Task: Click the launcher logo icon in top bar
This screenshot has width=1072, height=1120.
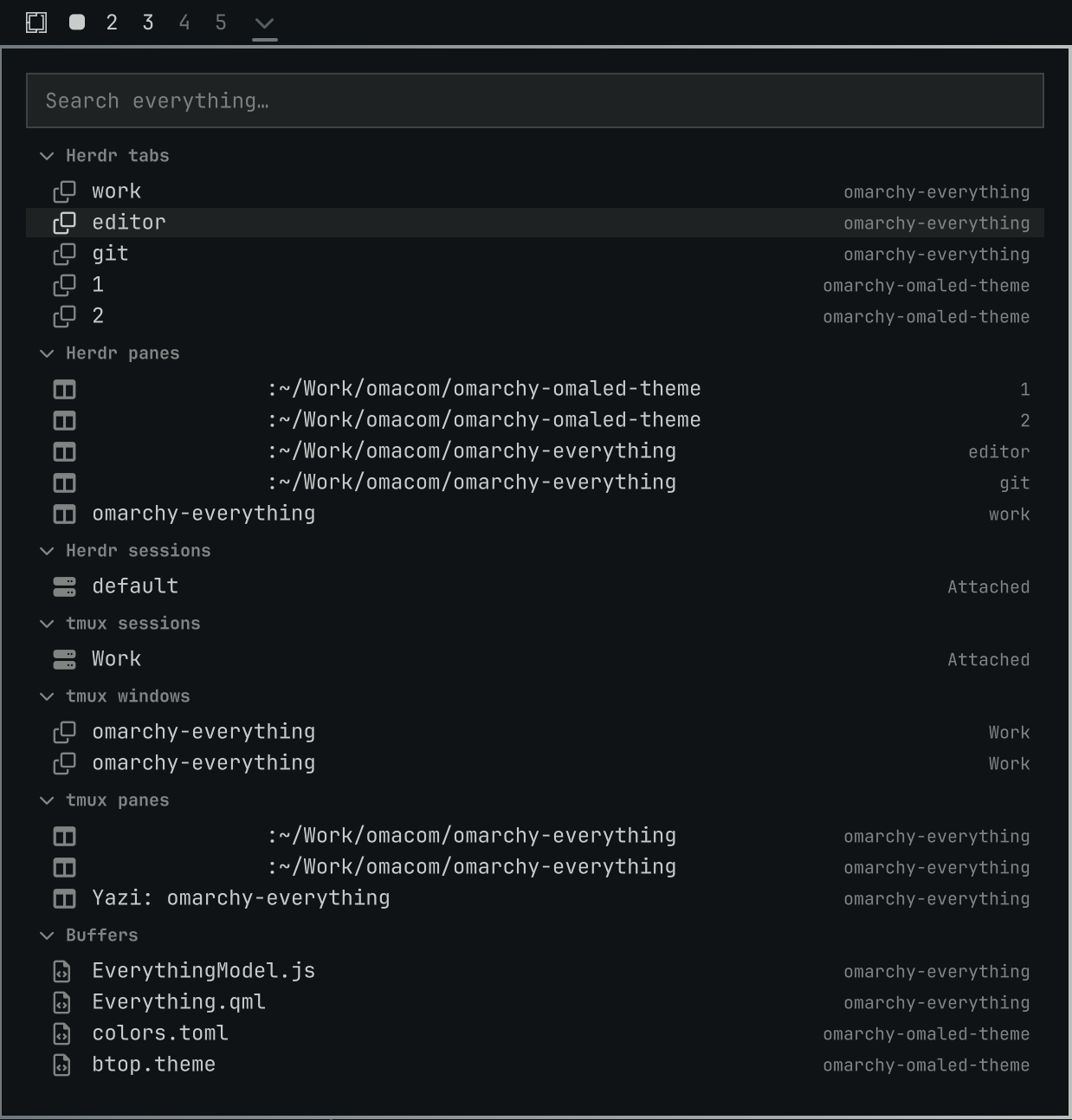Action: coord(36,23)
